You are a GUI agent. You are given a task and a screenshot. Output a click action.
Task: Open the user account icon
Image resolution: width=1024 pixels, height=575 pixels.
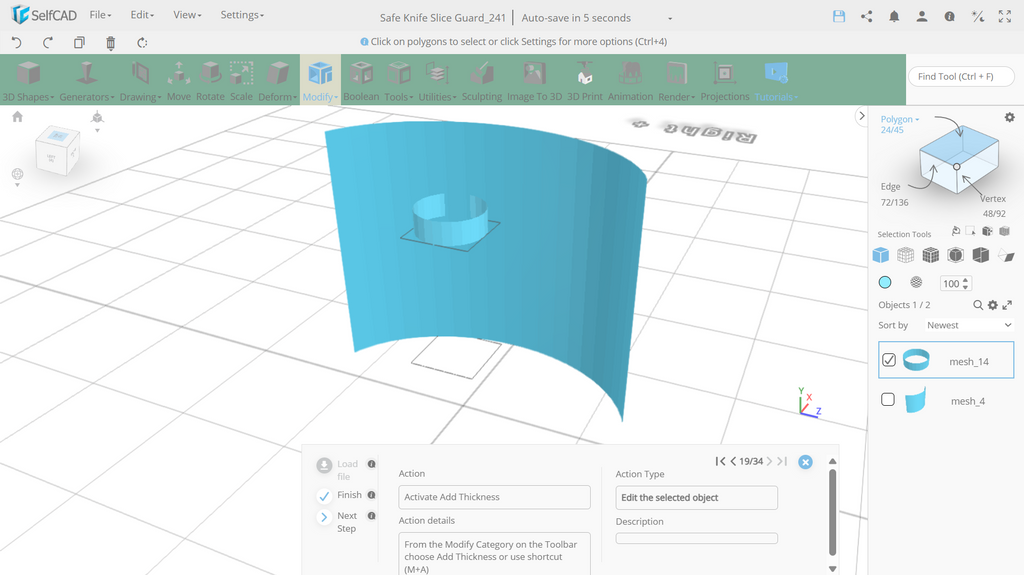click(x=921, y=16)
